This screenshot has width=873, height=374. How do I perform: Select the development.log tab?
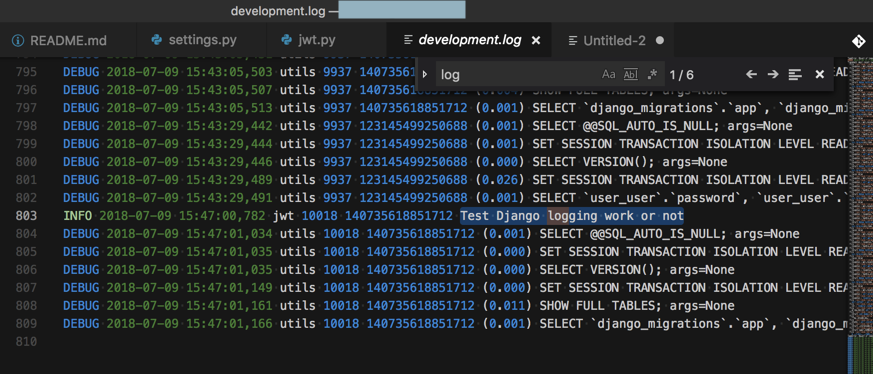tap(469, 40)
